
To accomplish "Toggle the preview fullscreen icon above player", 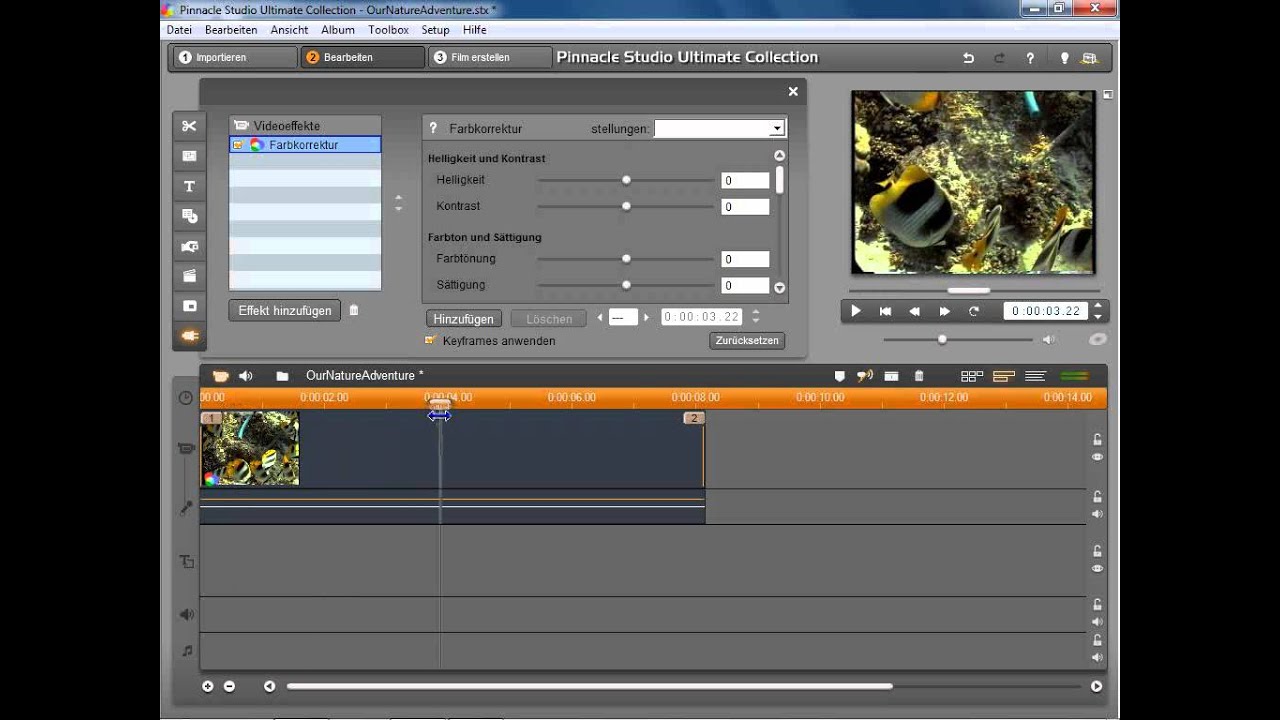I will pyautogui.click(x=1108, y=95).
